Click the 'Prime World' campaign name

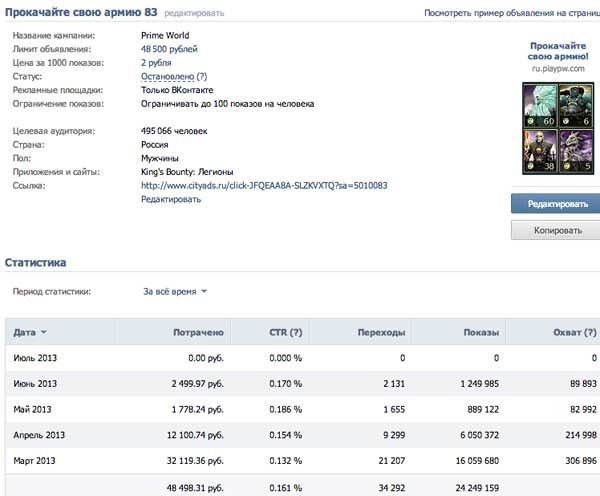coord(165,36)
